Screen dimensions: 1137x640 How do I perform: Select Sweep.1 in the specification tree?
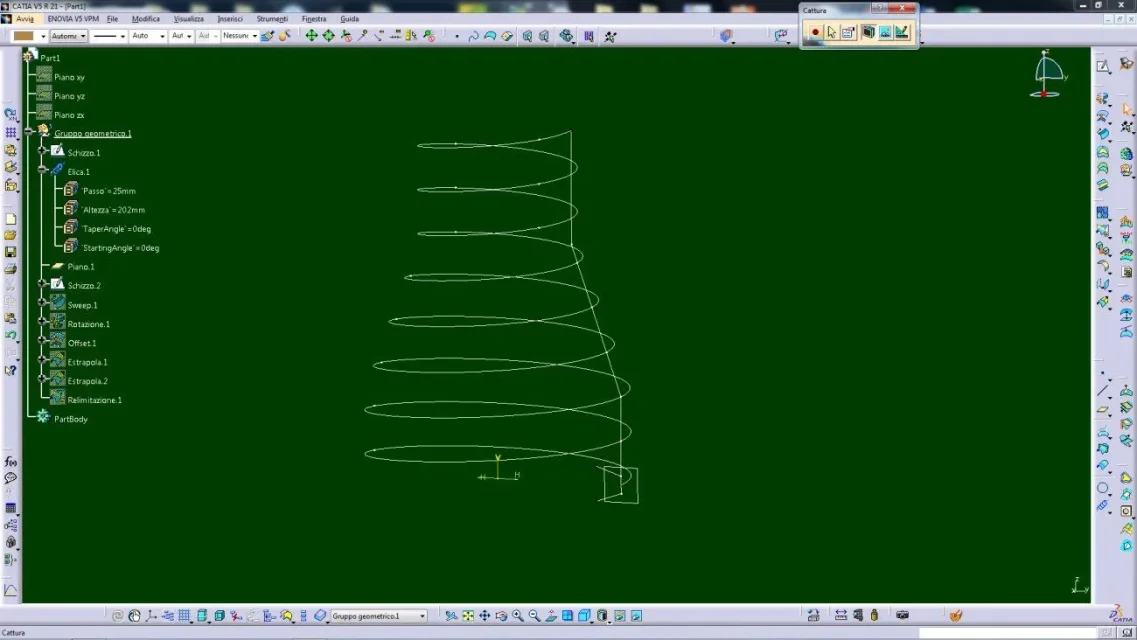coord(82,304)
